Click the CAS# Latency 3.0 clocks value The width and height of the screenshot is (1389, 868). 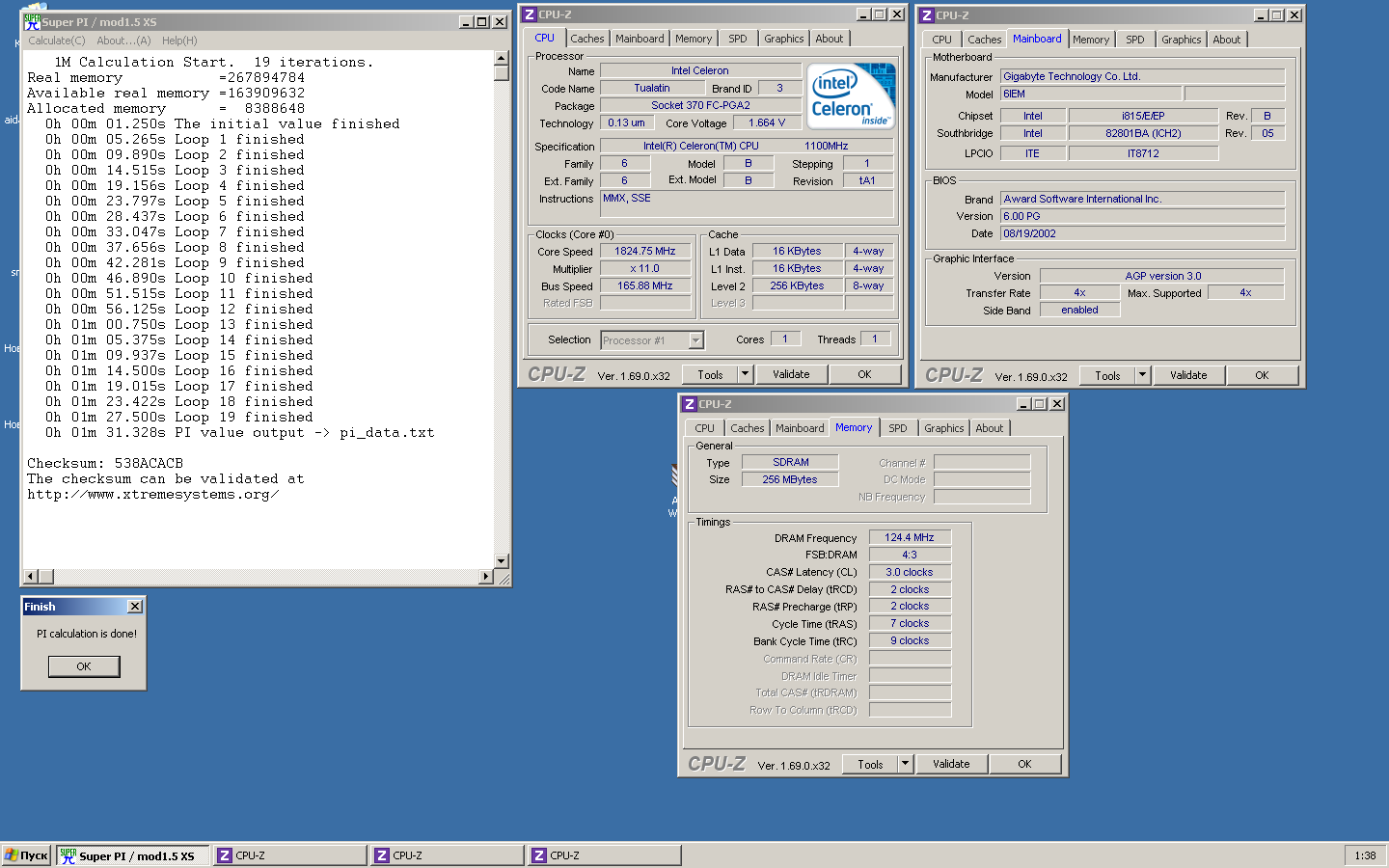[910, 572]
